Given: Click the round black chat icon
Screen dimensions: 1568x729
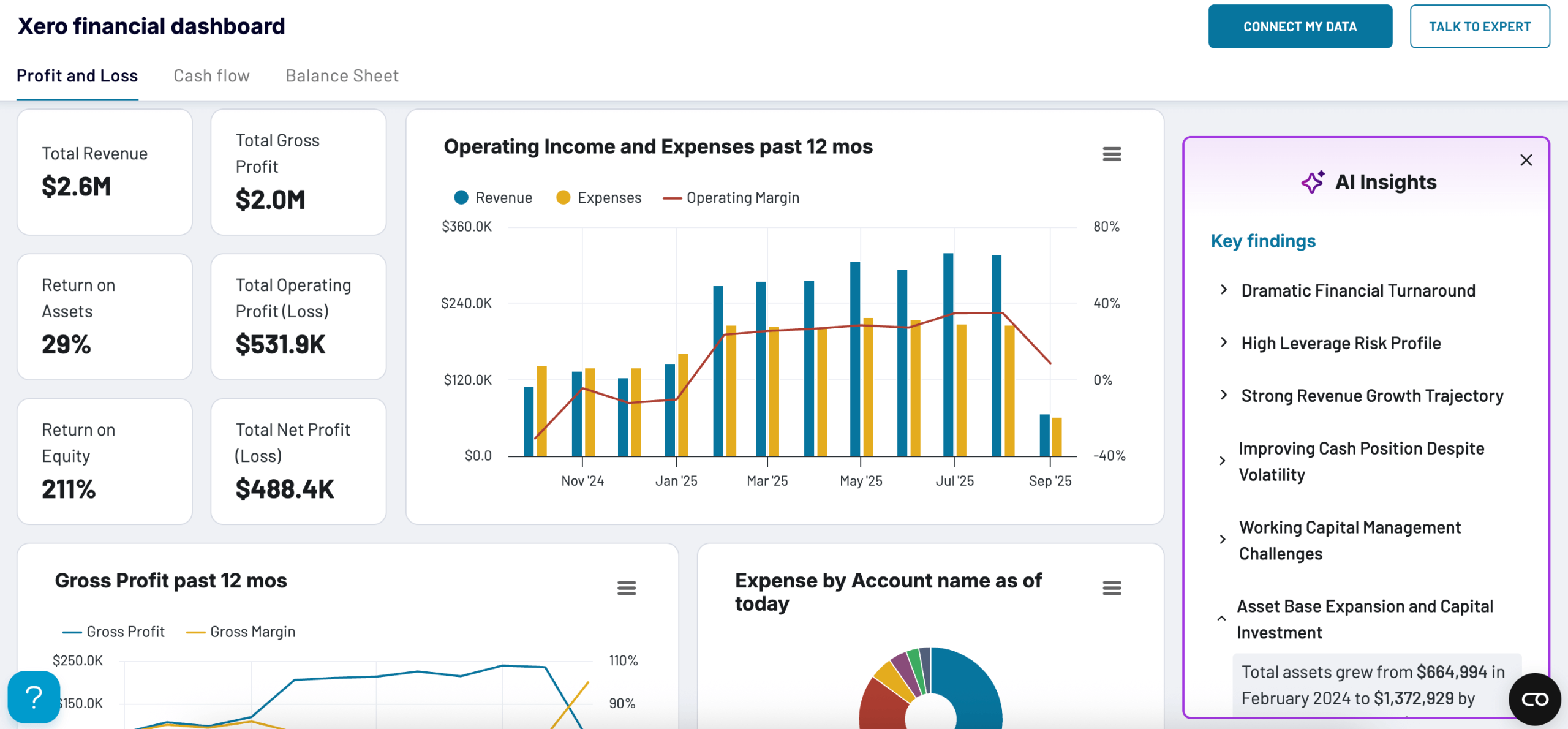Looking at the screenshot, I should (x=1534, y=699).
